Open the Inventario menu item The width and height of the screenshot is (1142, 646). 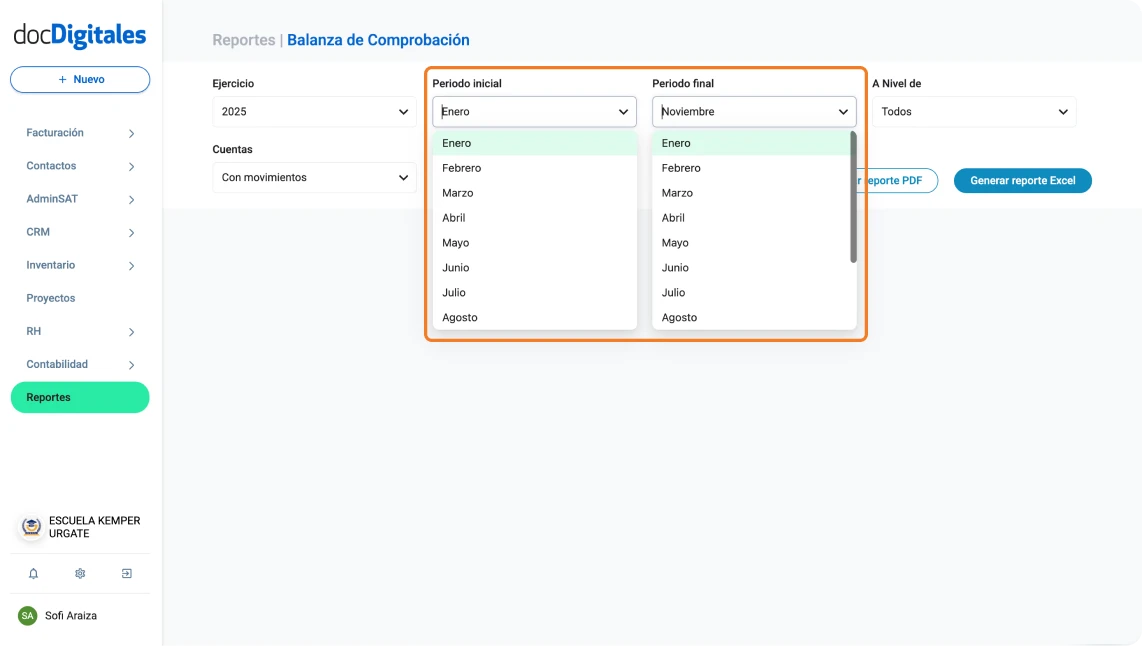point(79,265)
